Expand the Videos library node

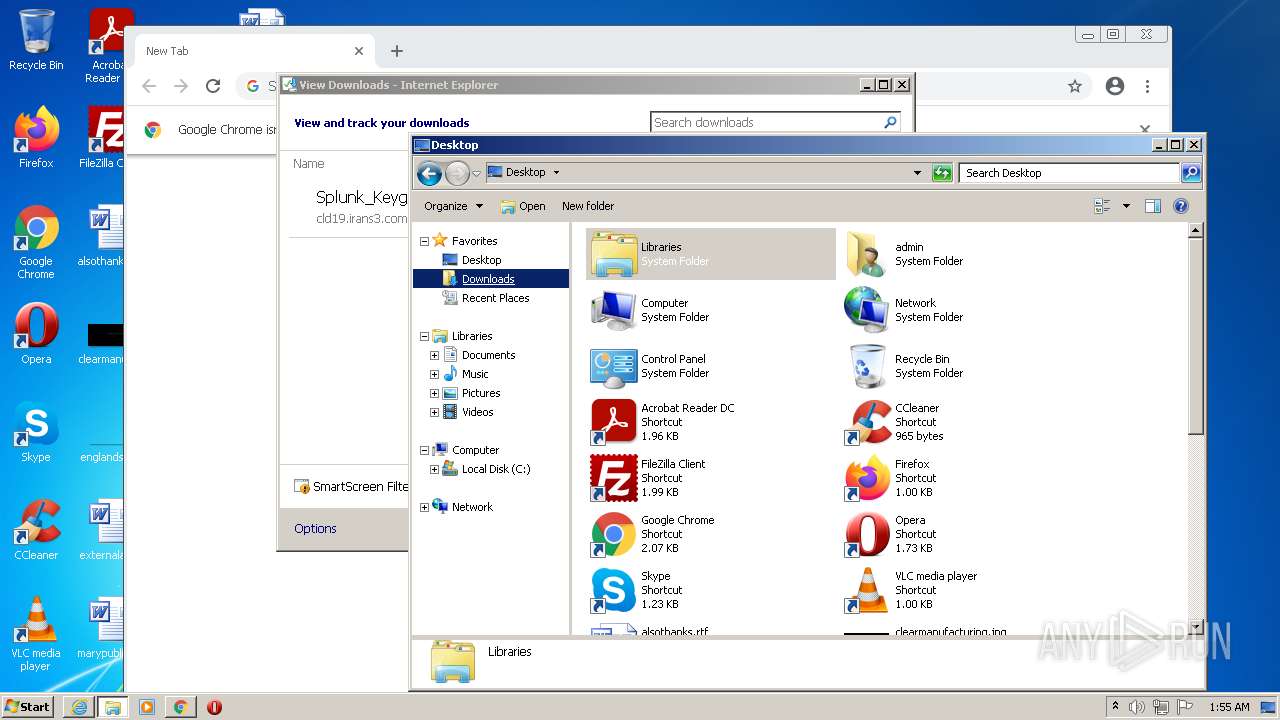pyautogui.click(x=434, y=412)
